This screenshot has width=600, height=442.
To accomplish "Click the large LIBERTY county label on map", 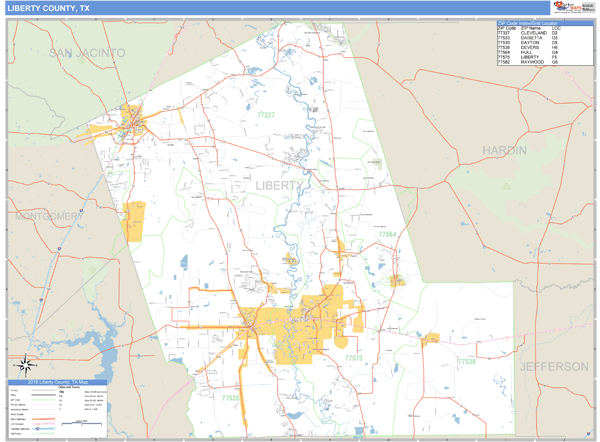I will 279,186.
